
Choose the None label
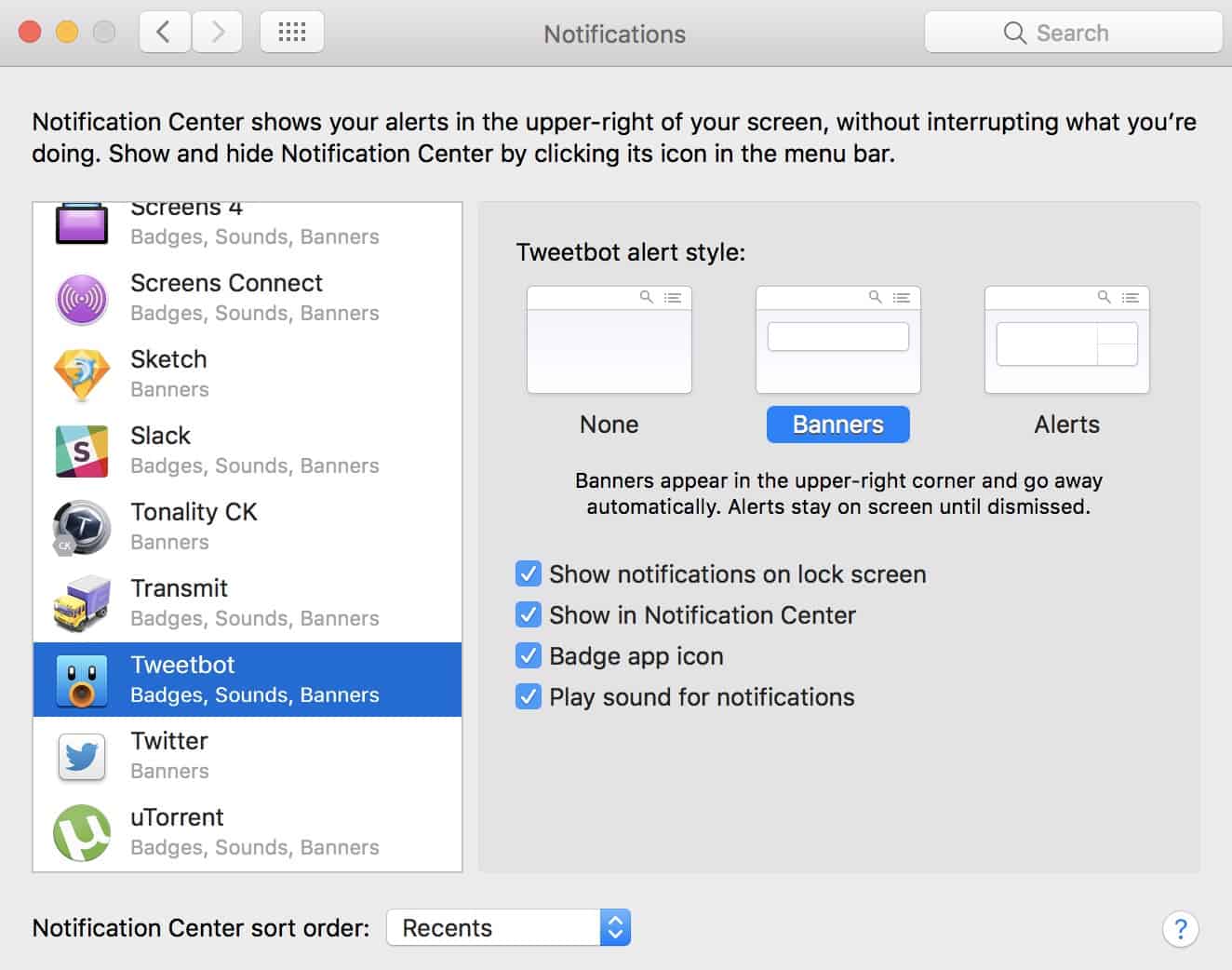point(609,424)
